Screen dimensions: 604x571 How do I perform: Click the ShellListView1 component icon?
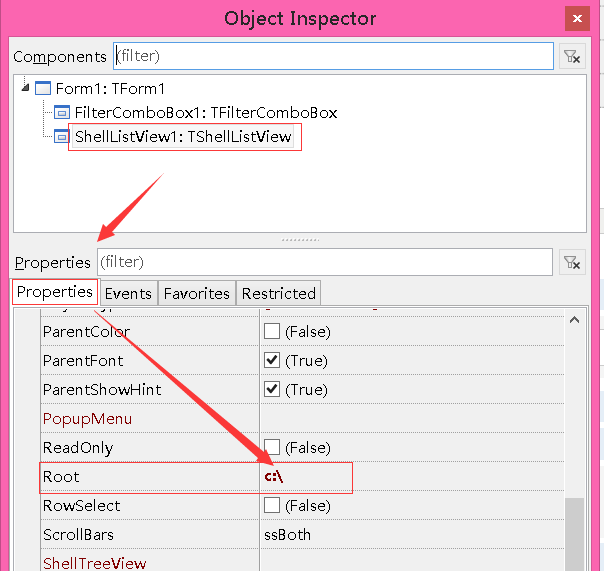pos(62,137)
